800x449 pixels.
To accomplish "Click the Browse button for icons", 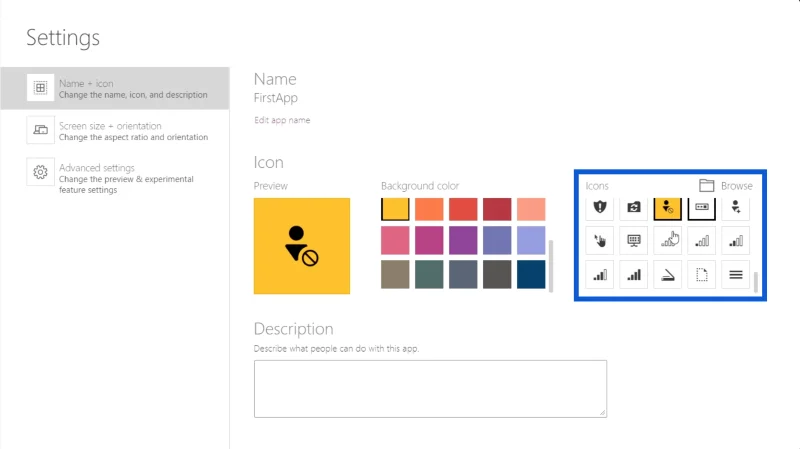I will click(726, 185).
